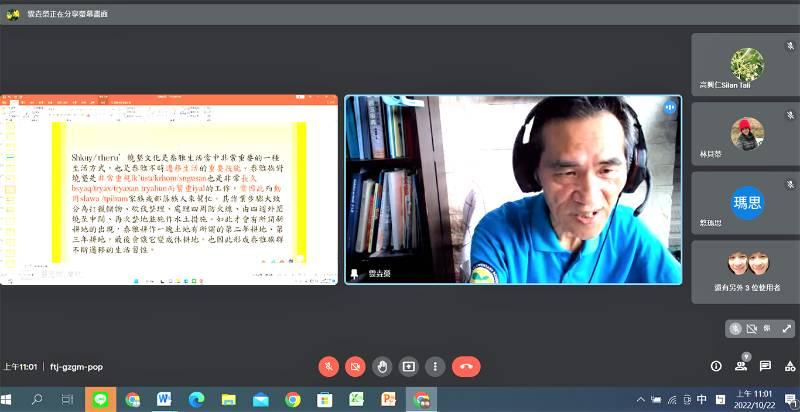Screen dimensions: 800x412
Task: Expand the floating mini toolbar to full screen
Action: 786,329
